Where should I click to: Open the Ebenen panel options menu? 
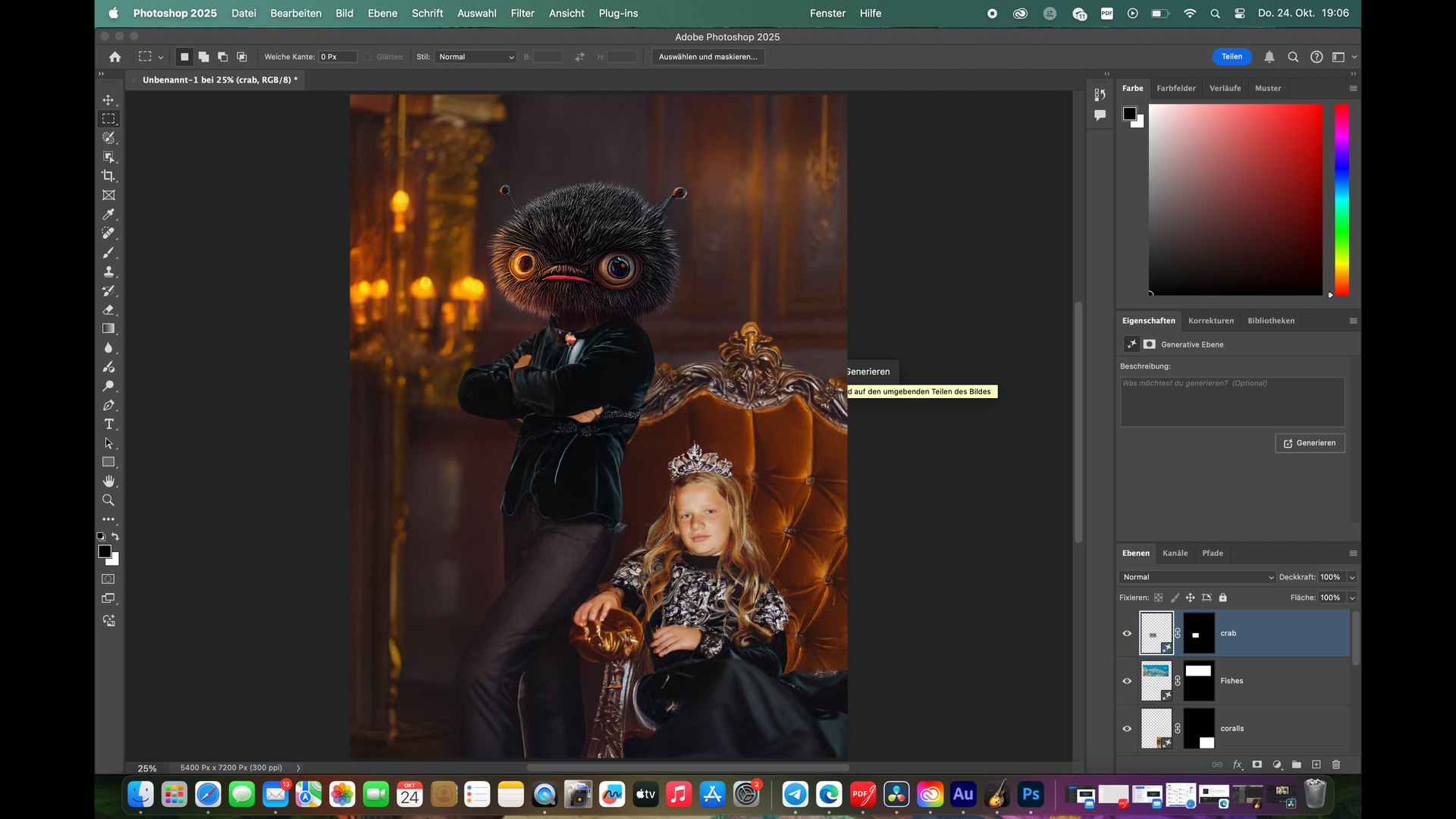pos(1353,553)
